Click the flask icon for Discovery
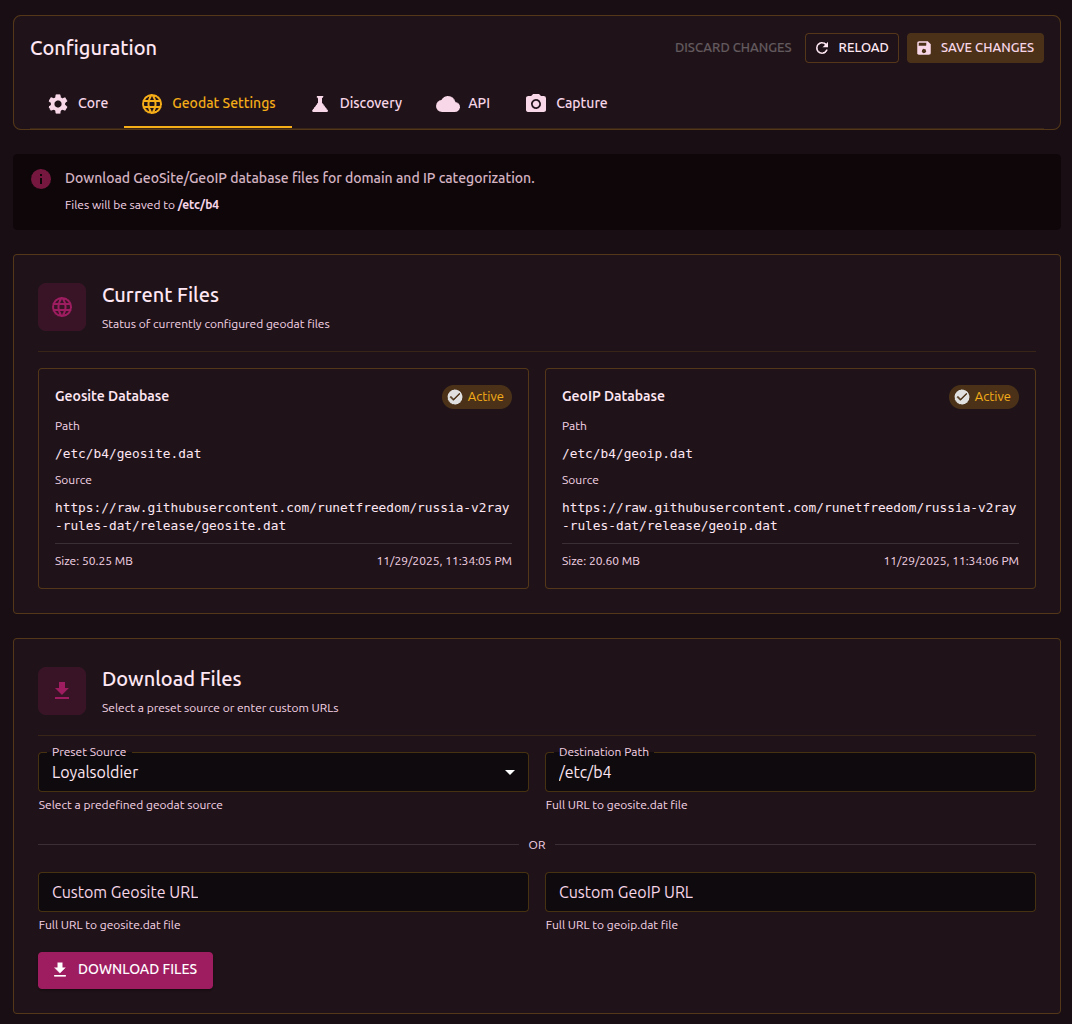Image resolution: width=1072 pixels, height=1024 pixels. point(320,103)
